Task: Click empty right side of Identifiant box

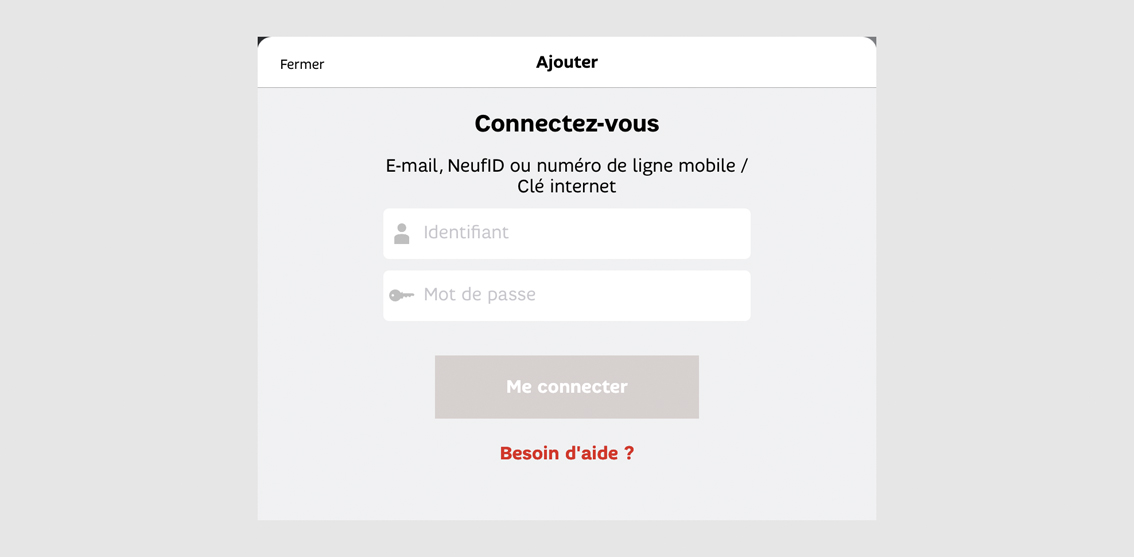Action: 651,234
